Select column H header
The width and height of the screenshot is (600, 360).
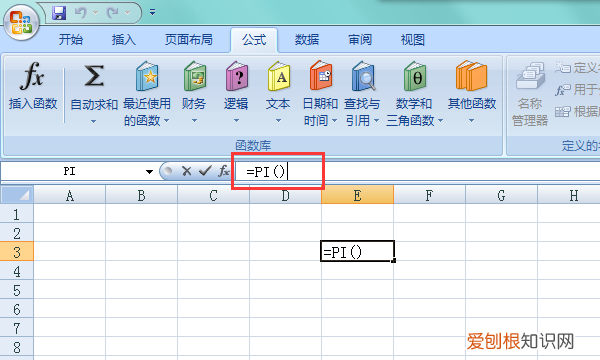click(569, 195)
